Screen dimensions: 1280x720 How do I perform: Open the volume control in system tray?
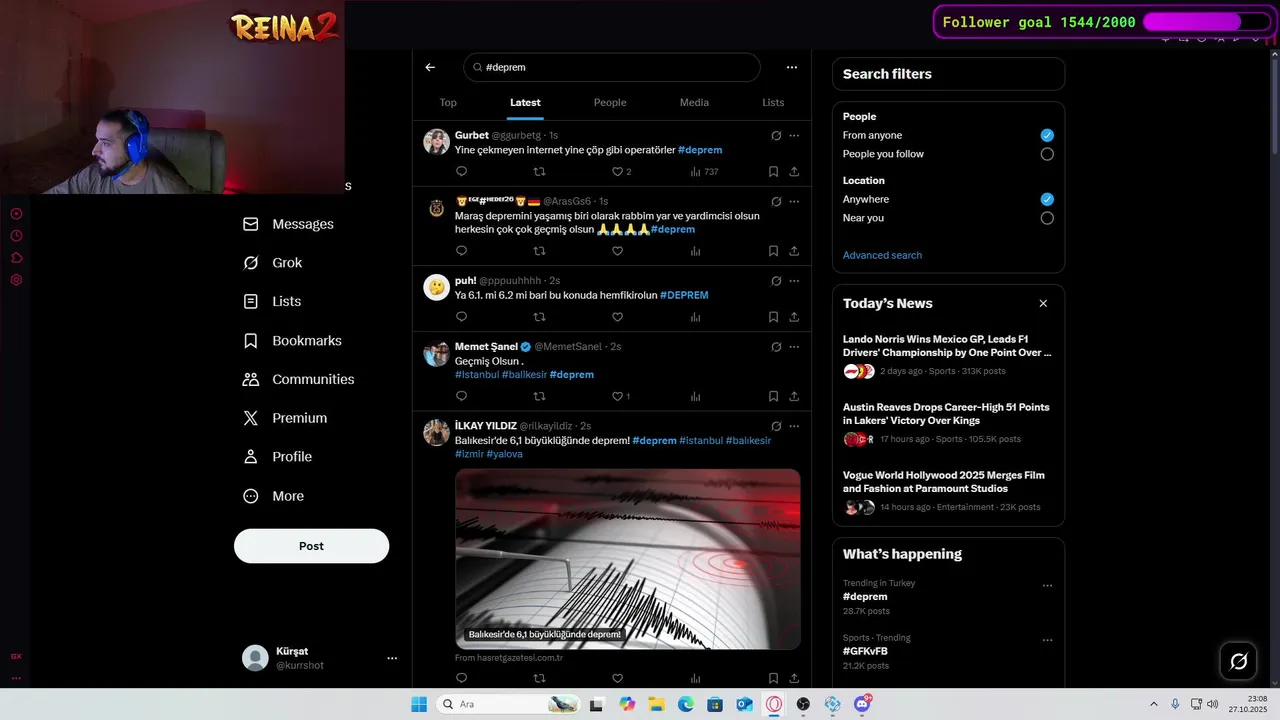[1212, 704]
